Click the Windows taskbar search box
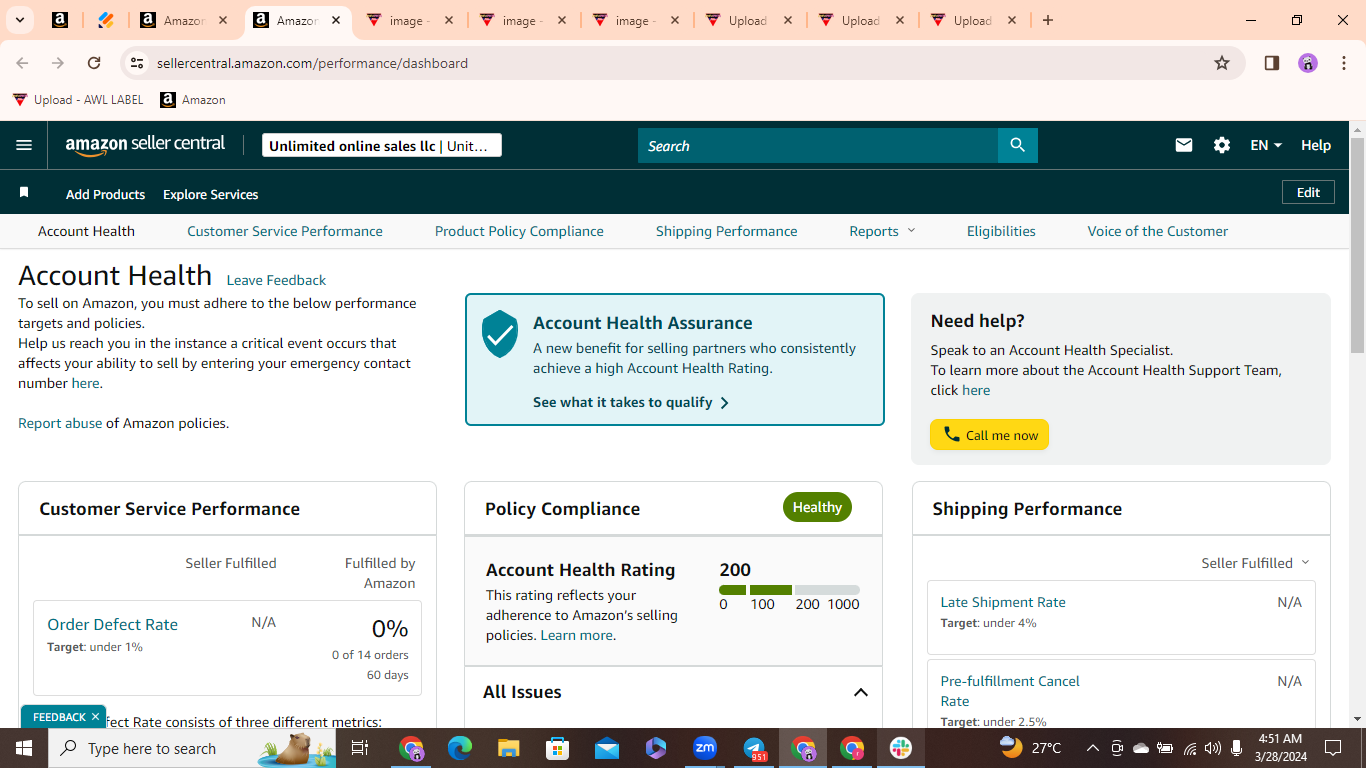 (x=192, y=748)
